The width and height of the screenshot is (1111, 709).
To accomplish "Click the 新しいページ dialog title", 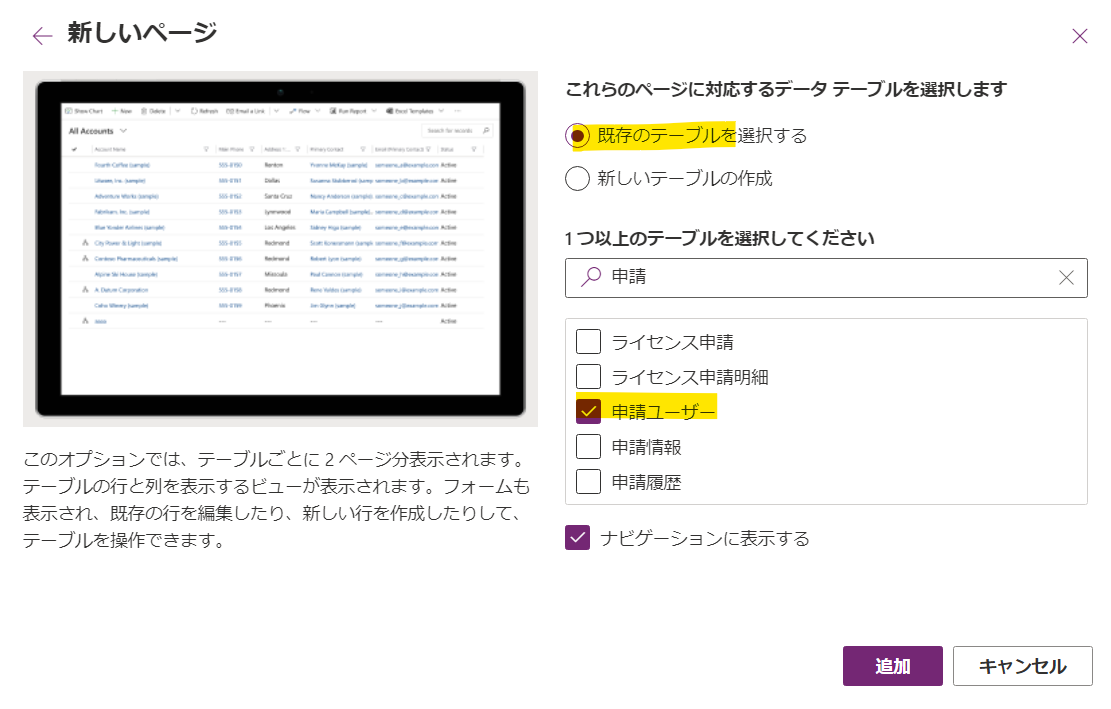I will pos(142,33).
